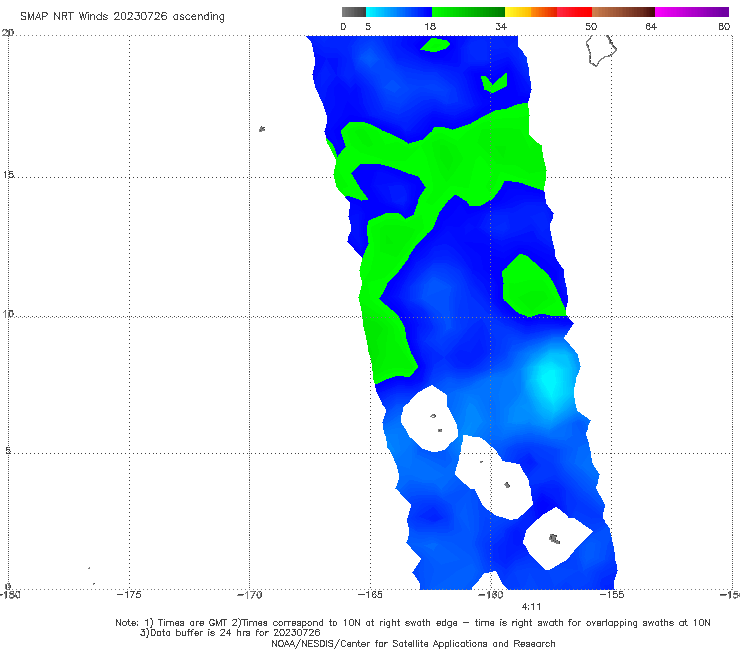Image resolution: width=740 pixels, height=650 pixels.
Task: Click the color bar label '64'
Action: [x=651, y=26]
